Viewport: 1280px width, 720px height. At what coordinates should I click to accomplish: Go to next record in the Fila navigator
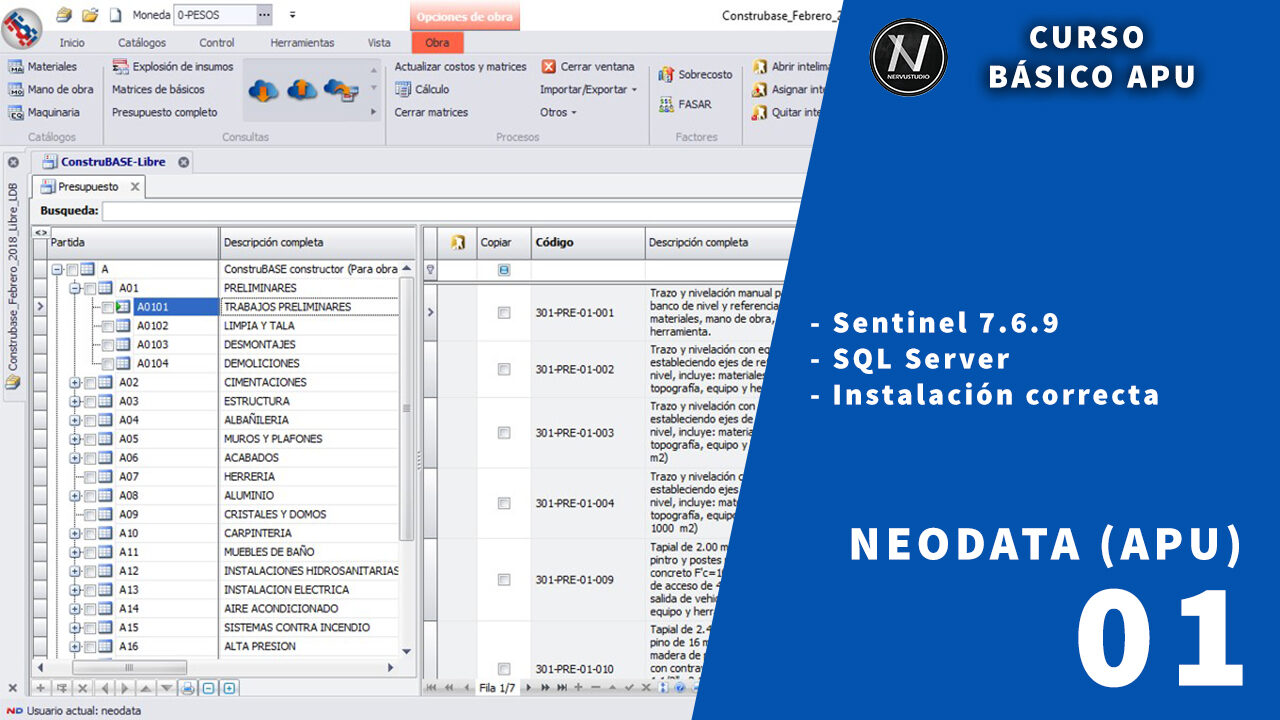[530, 688]
